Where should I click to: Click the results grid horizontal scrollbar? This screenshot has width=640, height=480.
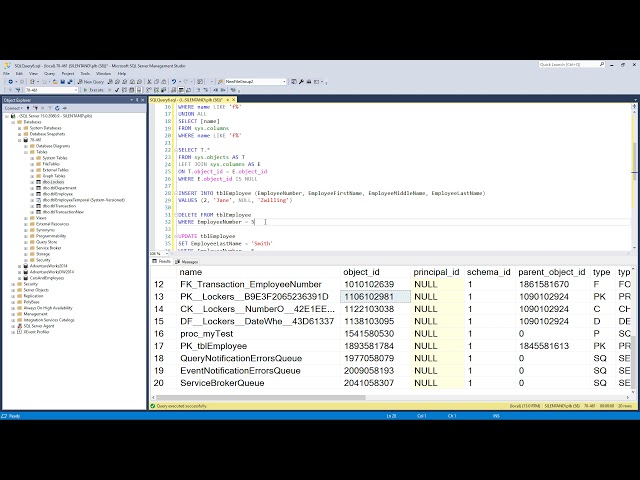click(x=390, y=397)
